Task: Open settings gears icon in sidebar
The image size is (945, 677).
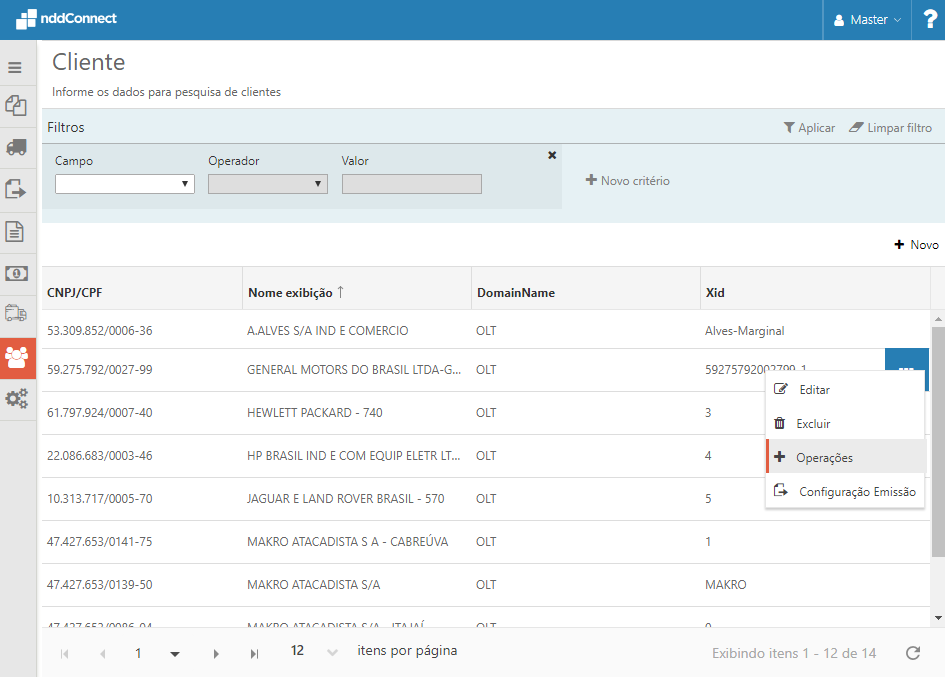Action: (16, 399)
